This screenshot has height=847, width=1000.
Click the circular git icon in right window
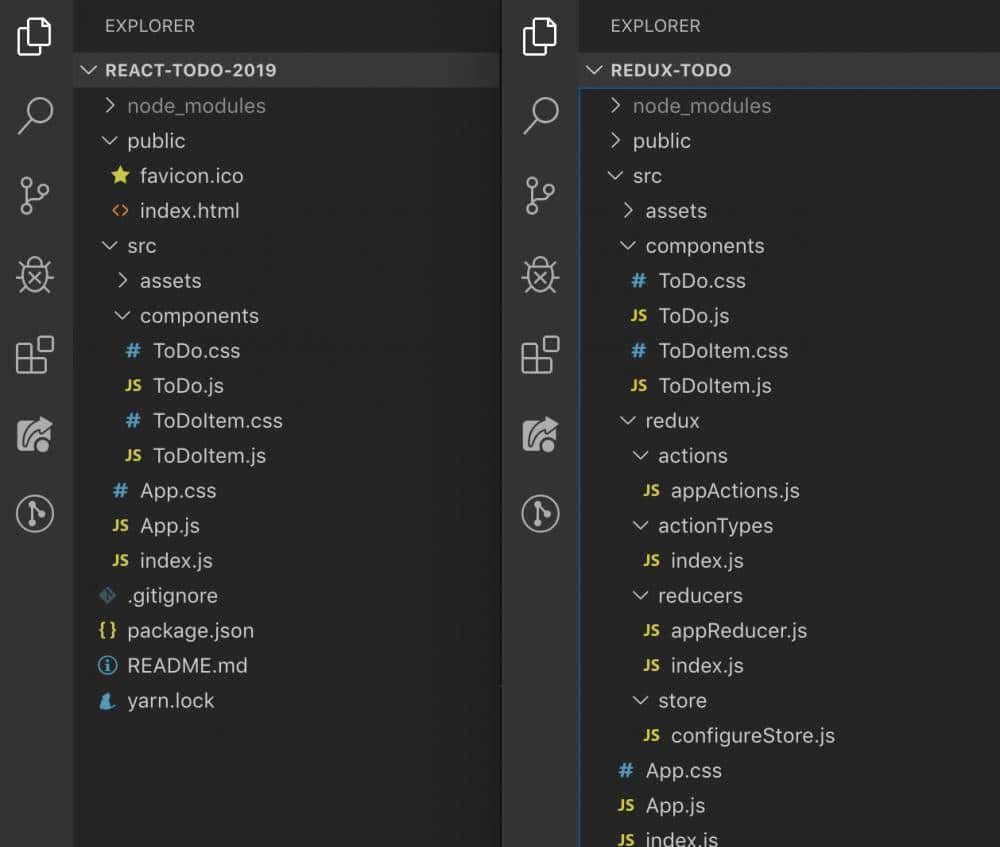(x=540, y=514)
